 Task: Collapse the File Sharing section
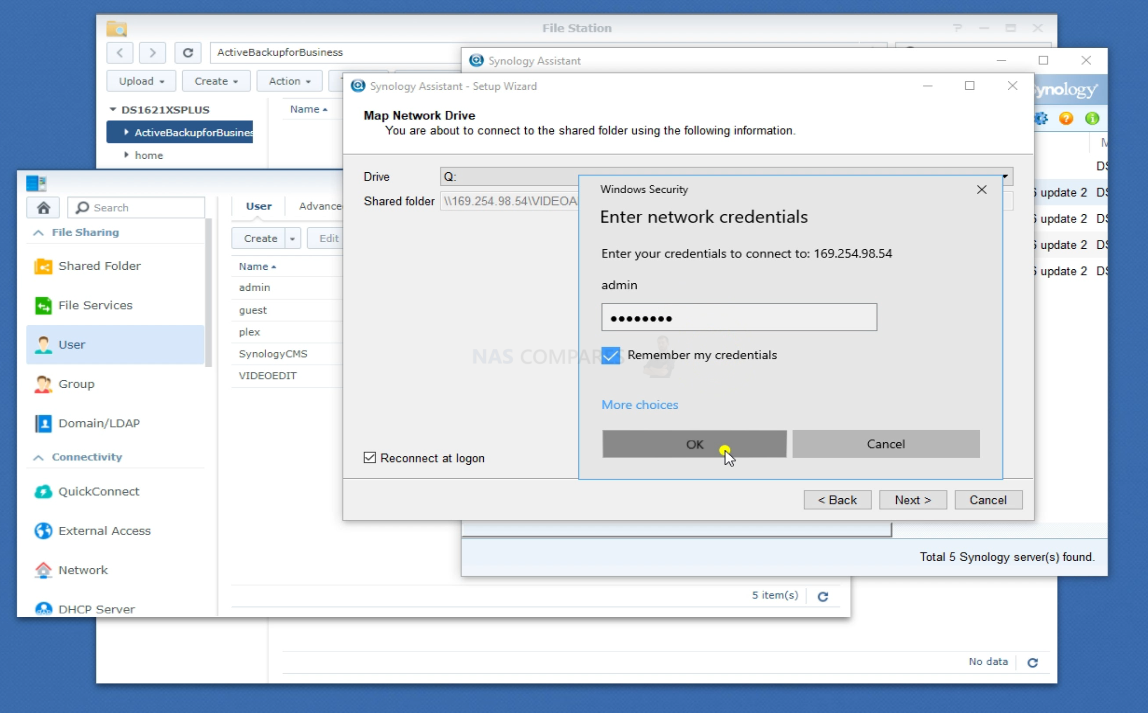[x=39, y=233]
